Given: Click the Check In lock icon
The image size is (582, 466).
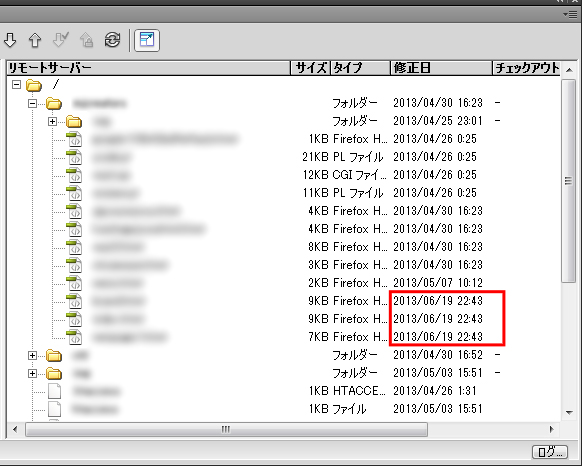Looking at the screenshot, I should (86, 40).
